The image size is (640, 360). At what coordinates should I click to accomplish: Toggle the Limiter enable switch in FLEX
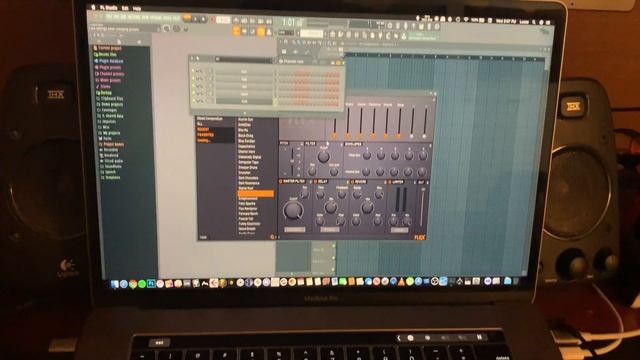(x=389, y=182)
